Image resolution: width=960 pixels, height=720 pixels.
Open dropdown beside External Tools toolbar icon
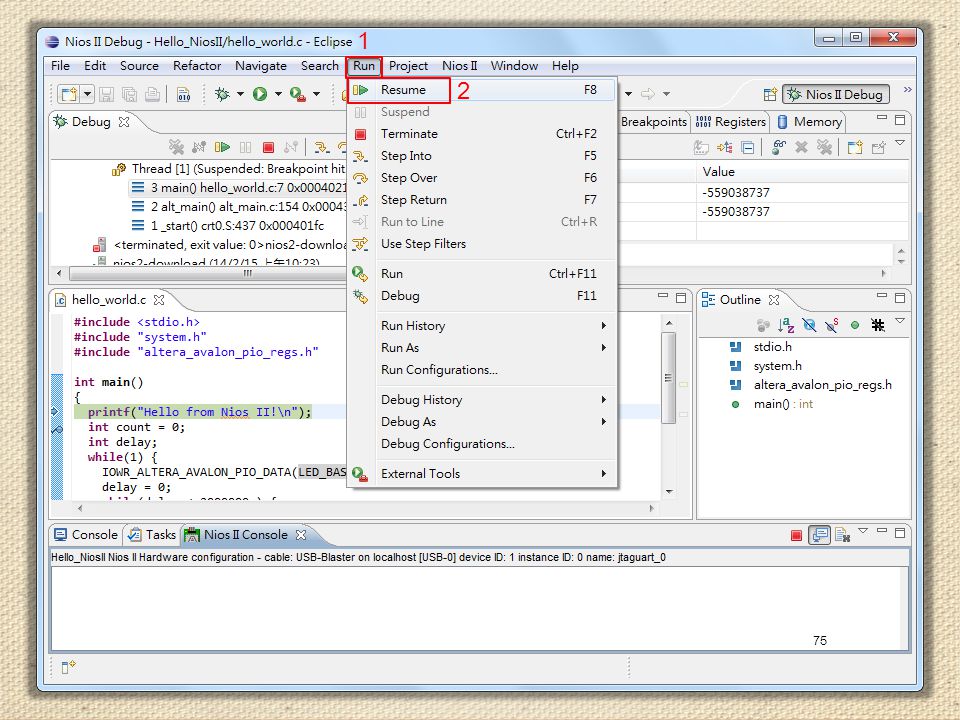pyautogui.click(x=317, y=94)
